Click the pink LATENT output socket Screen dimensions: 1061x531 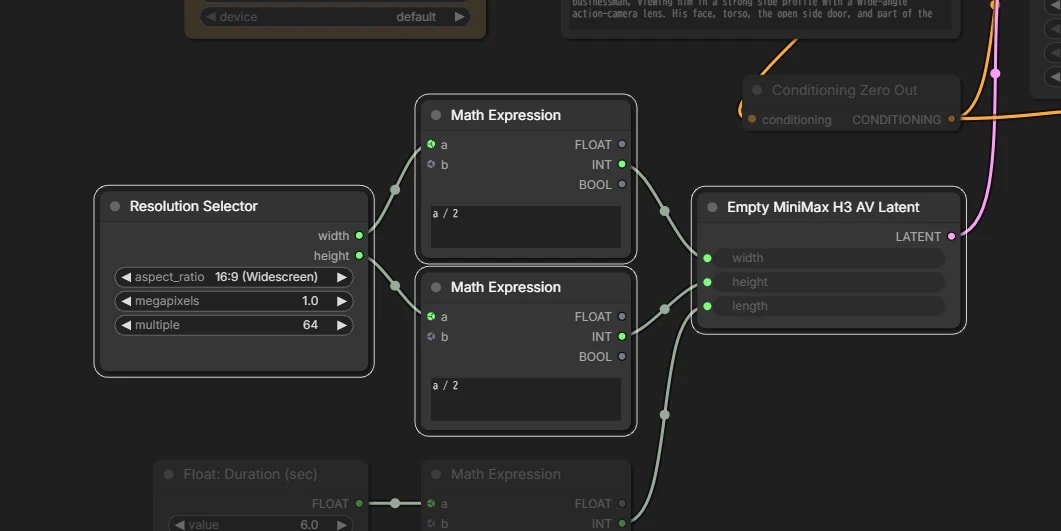click(x=951, y=236)
